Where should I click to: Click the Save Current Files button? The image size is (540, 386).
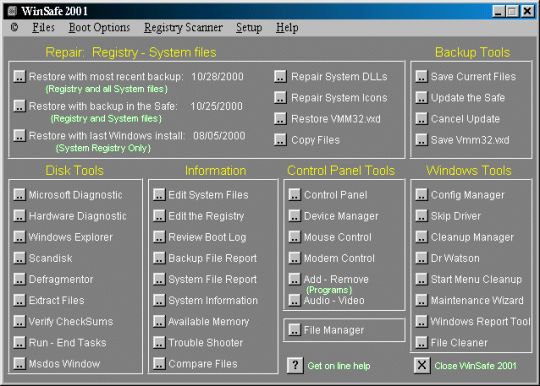point(421,76)
